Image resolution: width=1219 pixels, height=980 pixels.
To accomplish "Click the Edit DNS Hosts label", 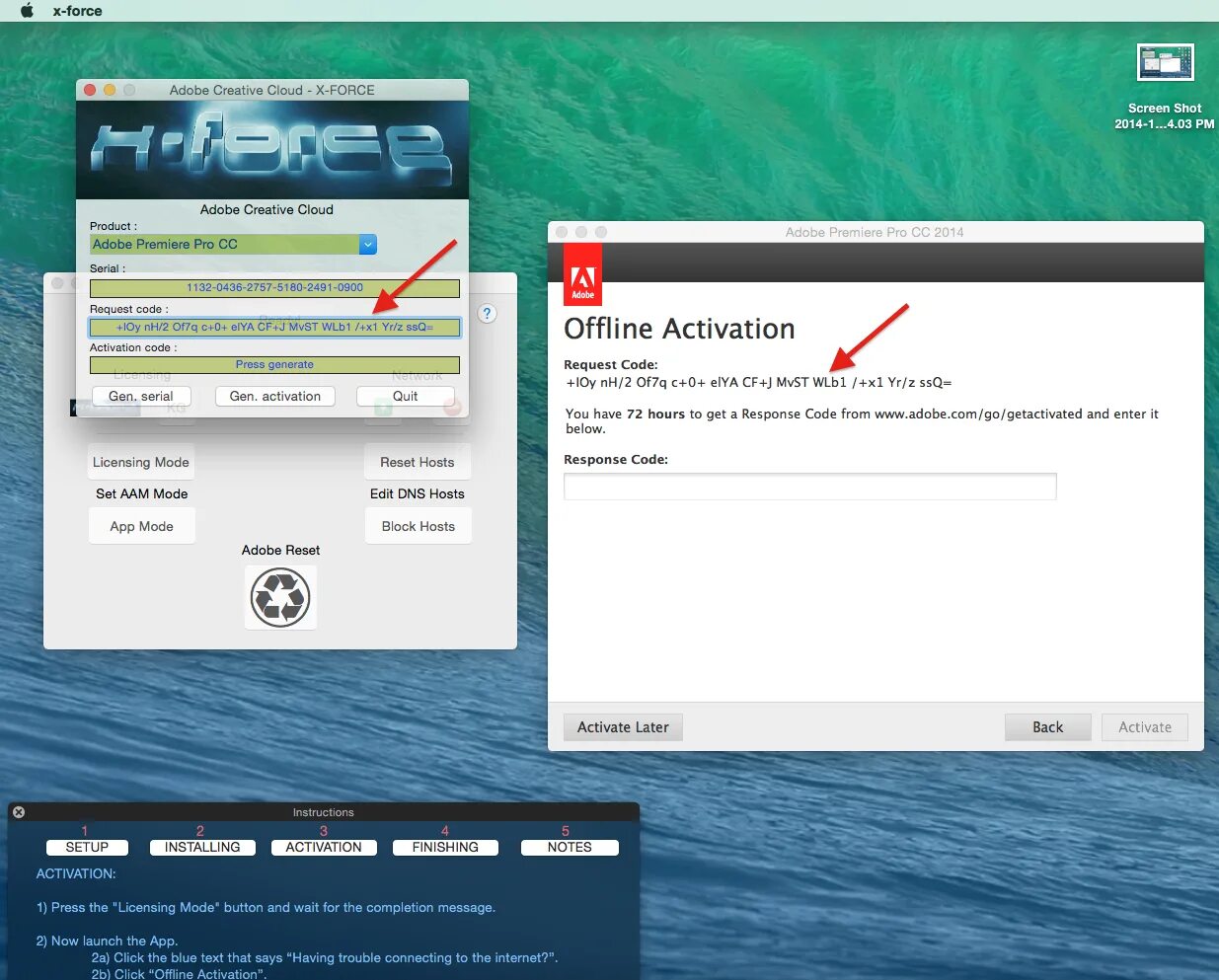I will tap(417, 493).
